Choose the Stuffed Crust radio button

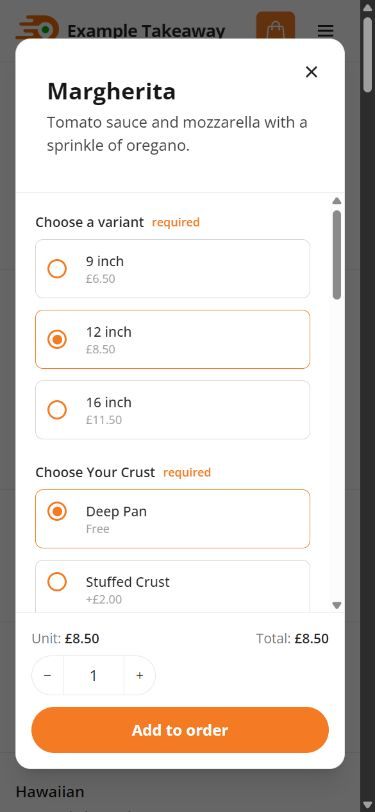tap(57, 582)
